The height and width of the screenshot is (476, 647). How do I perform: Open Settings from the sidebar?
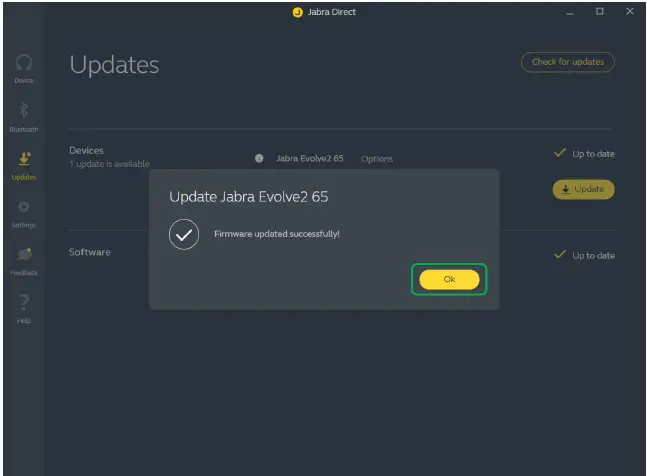click(24, 214)
